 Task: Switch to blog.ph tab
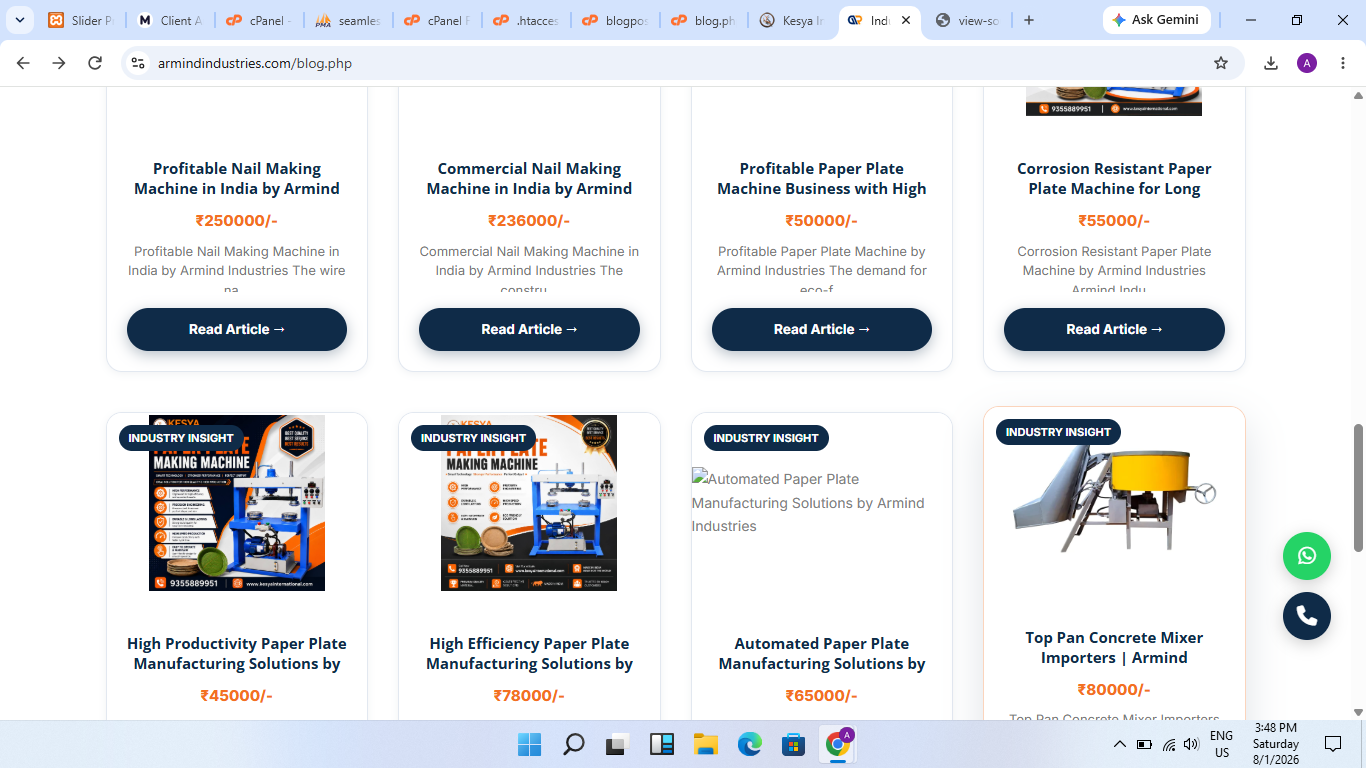(704, 20)
